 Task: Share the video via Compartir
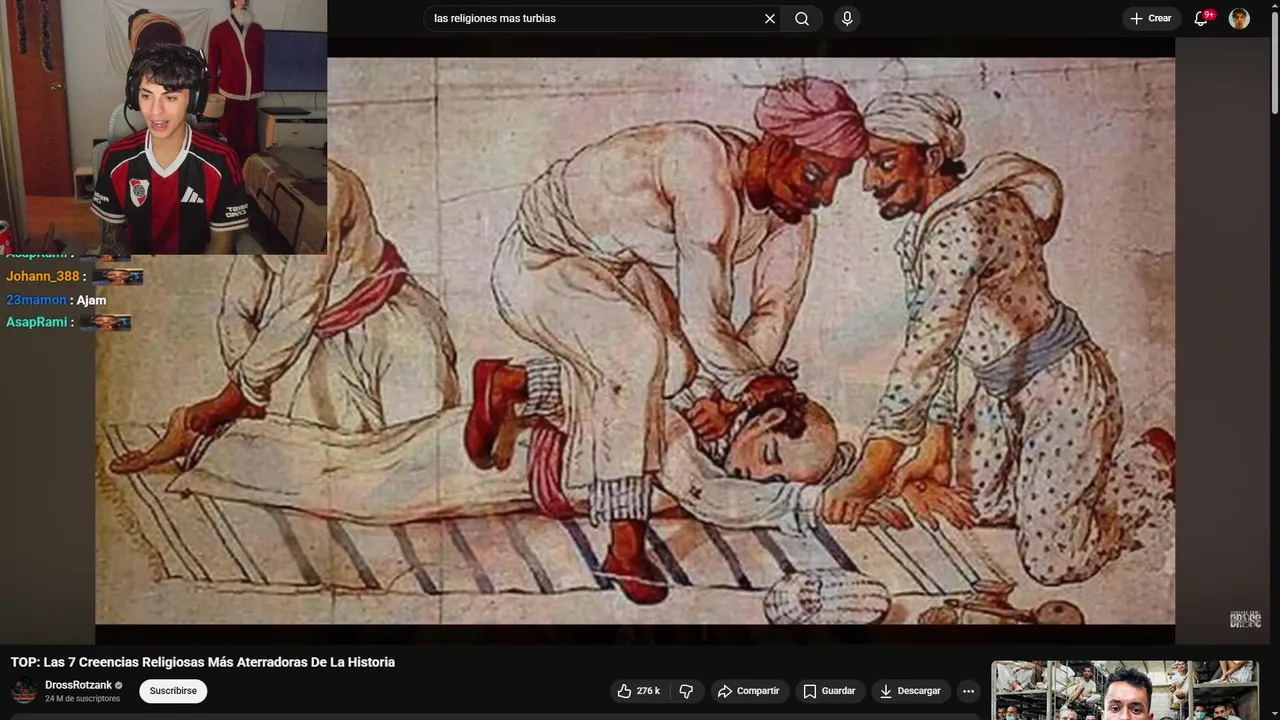click(748, 691)
